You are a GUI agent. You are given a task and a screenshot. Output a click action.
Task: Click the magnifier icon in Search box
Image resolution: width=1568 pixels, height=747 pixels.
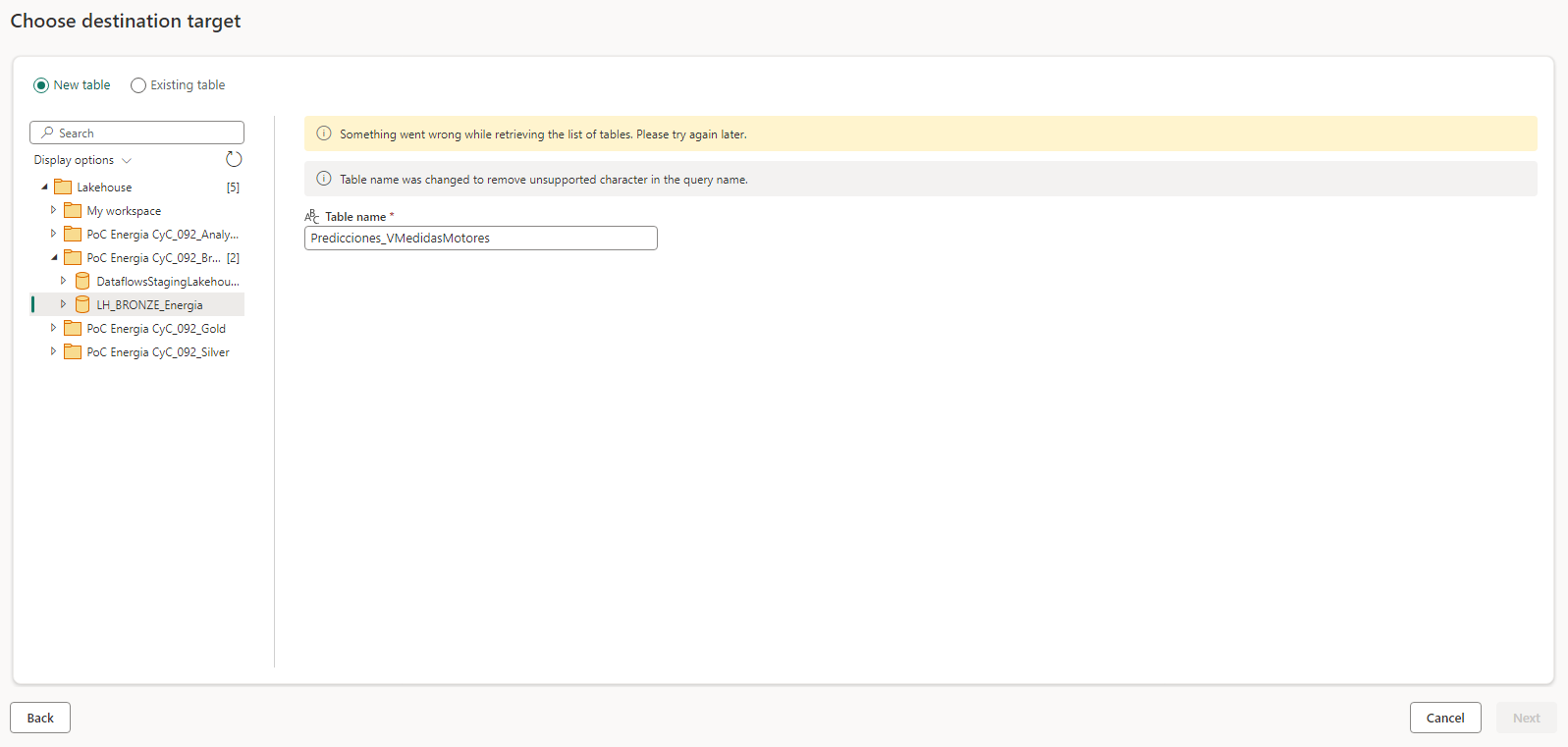(x=47, y=133)
